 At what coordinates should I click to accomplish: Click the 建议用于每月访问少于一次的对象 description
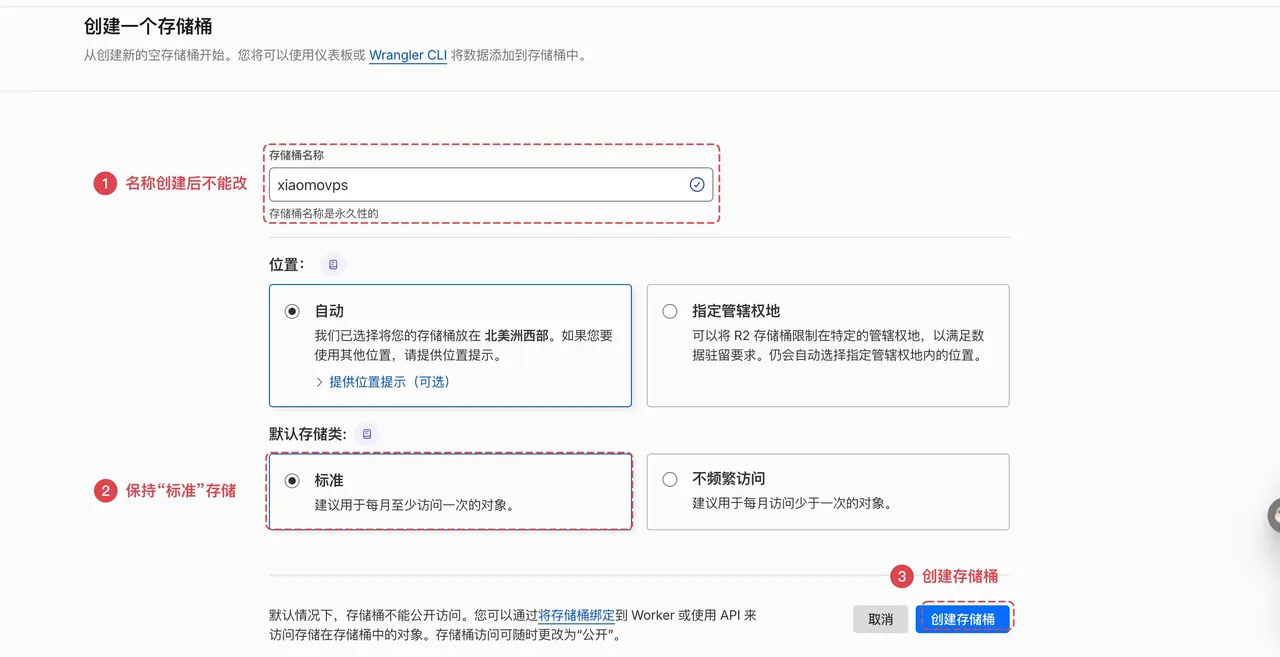click(x=792, y=504)
